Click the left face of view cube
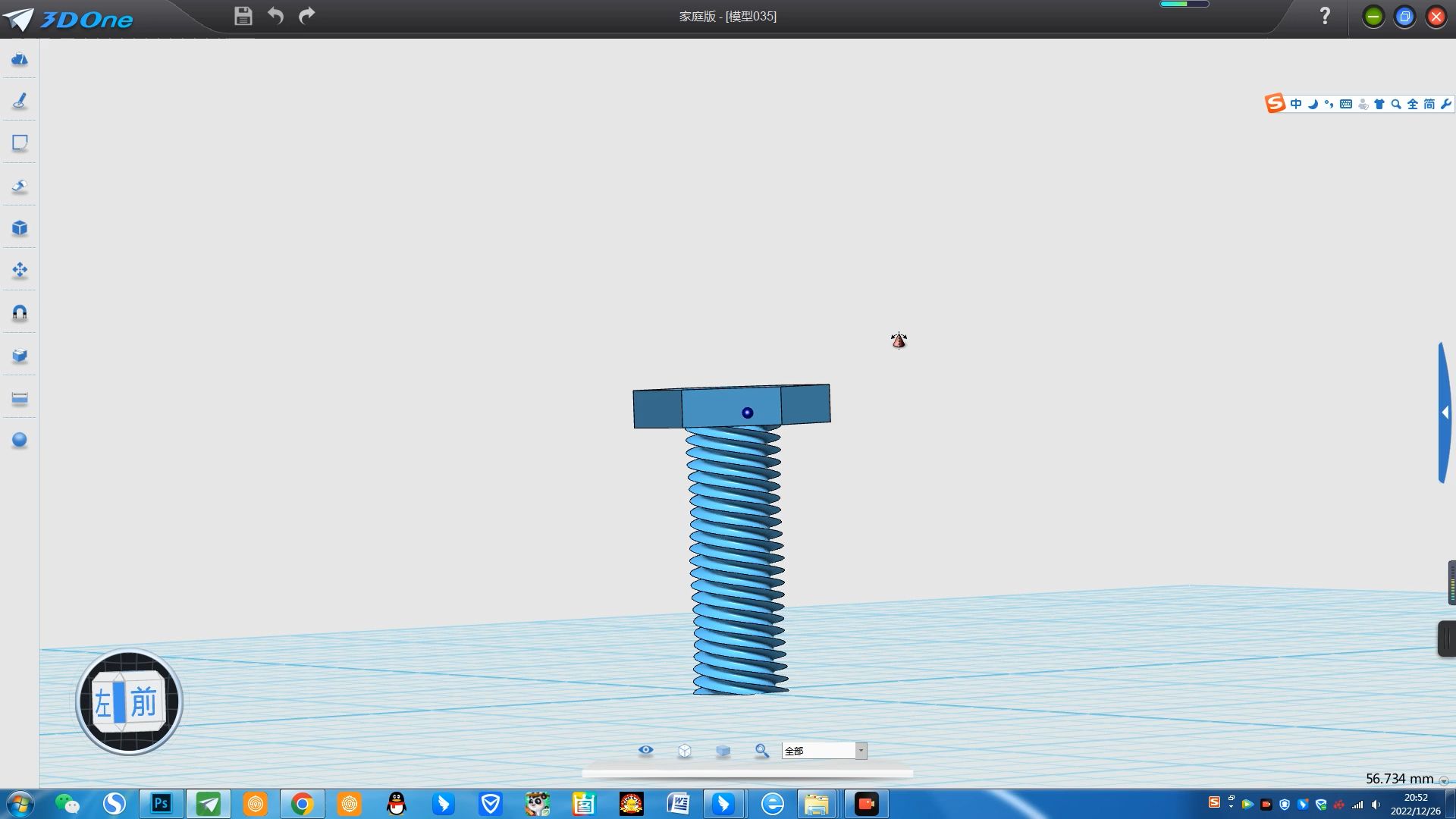The width and height of the screenshot is (1456, 819). (x=104, y=704)
